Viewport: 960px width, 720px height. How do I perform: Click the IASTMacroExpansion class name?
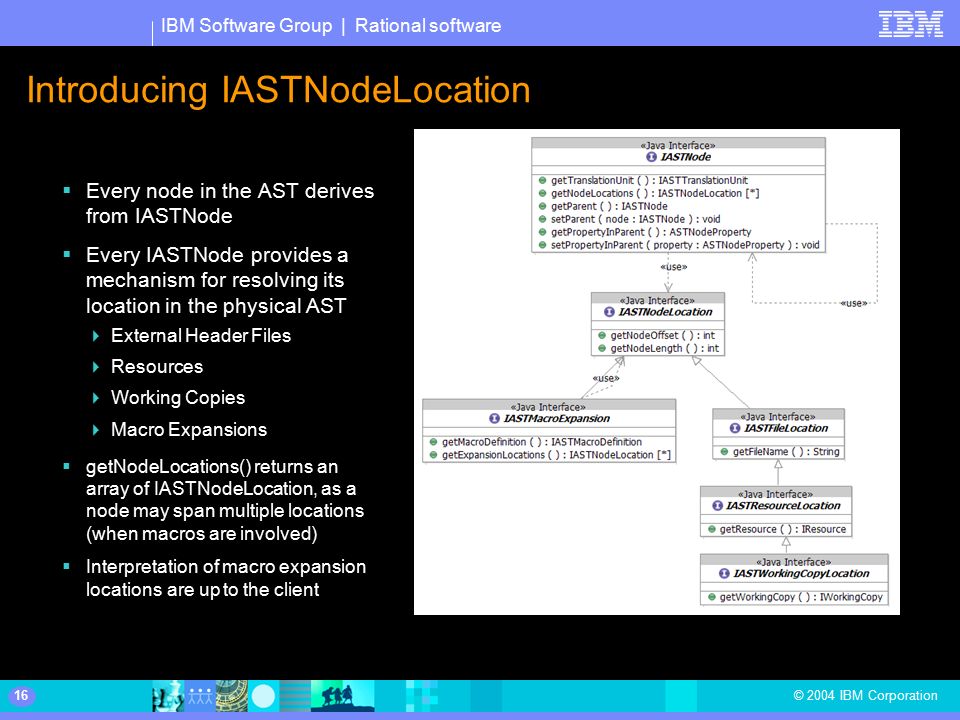[557, 418]
